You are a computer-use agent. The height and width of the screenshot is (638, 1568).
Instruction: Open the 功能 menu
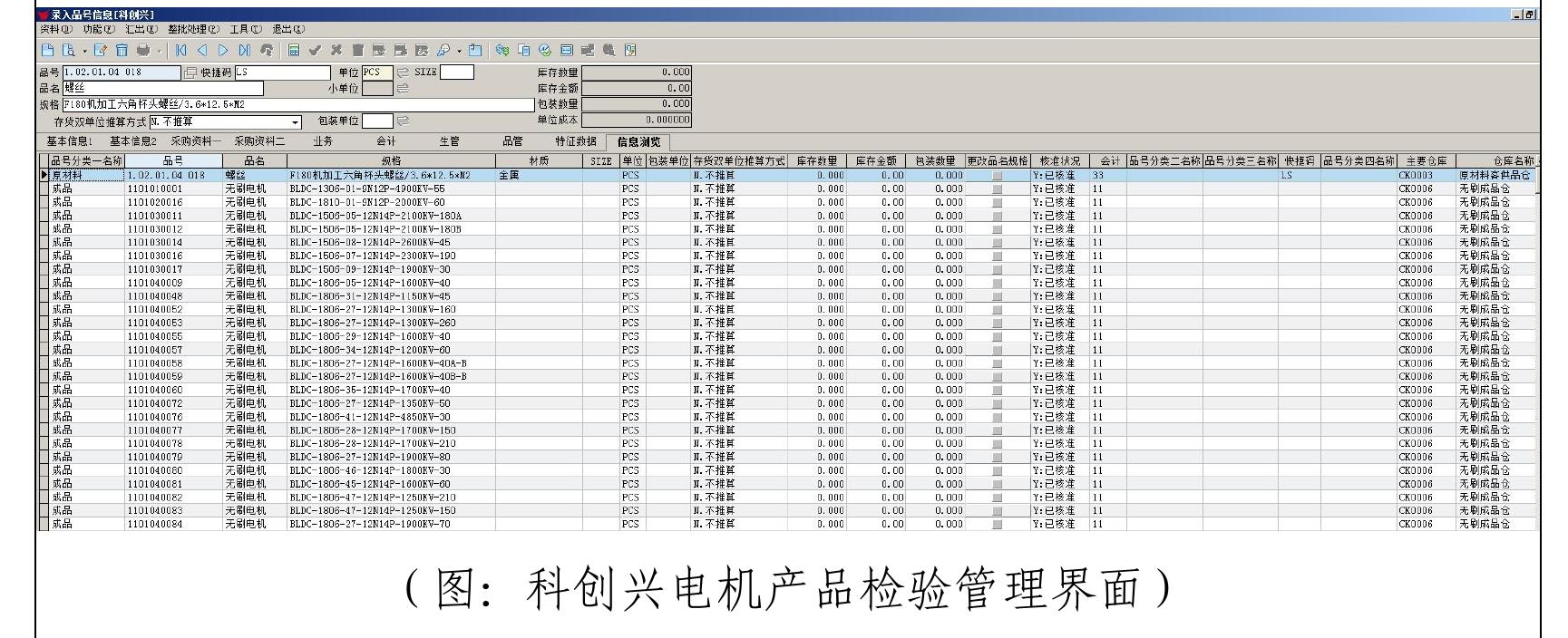pyautogui.click(x=99, y=29)
